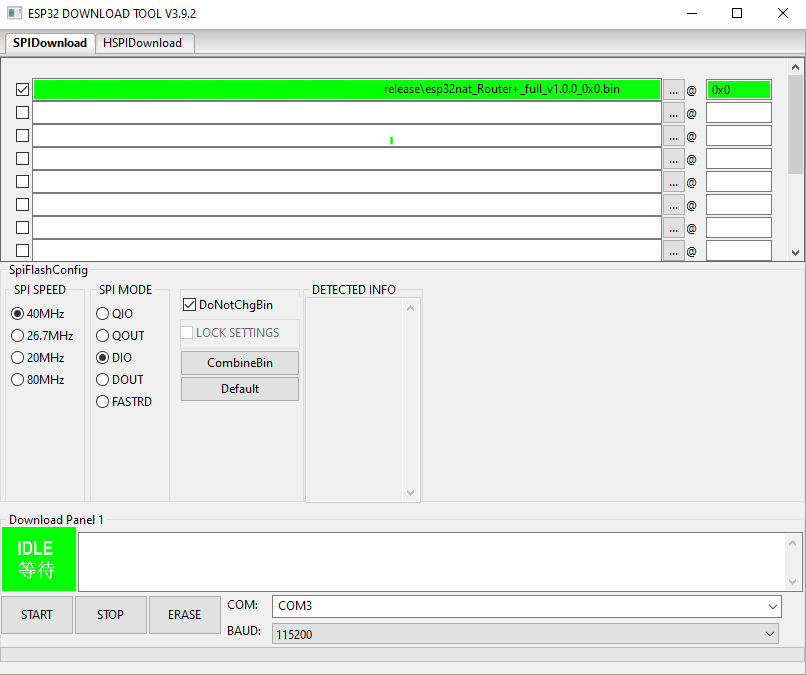Tick the fifth file row checkbox
Viewport: 806px width, 675px height.
[x=22, y=181]
